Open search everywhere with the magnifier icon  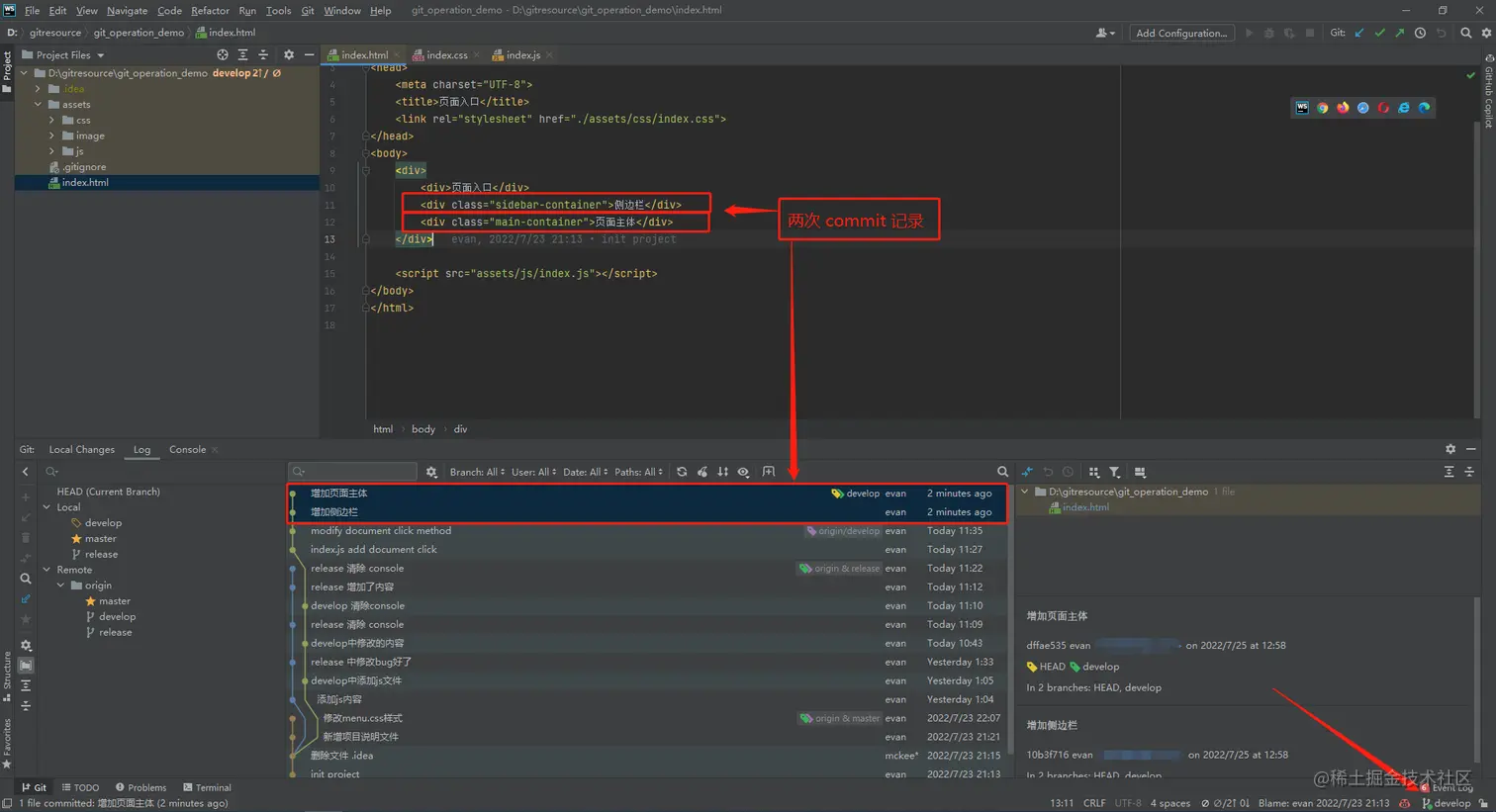[x=1465, y=33]
